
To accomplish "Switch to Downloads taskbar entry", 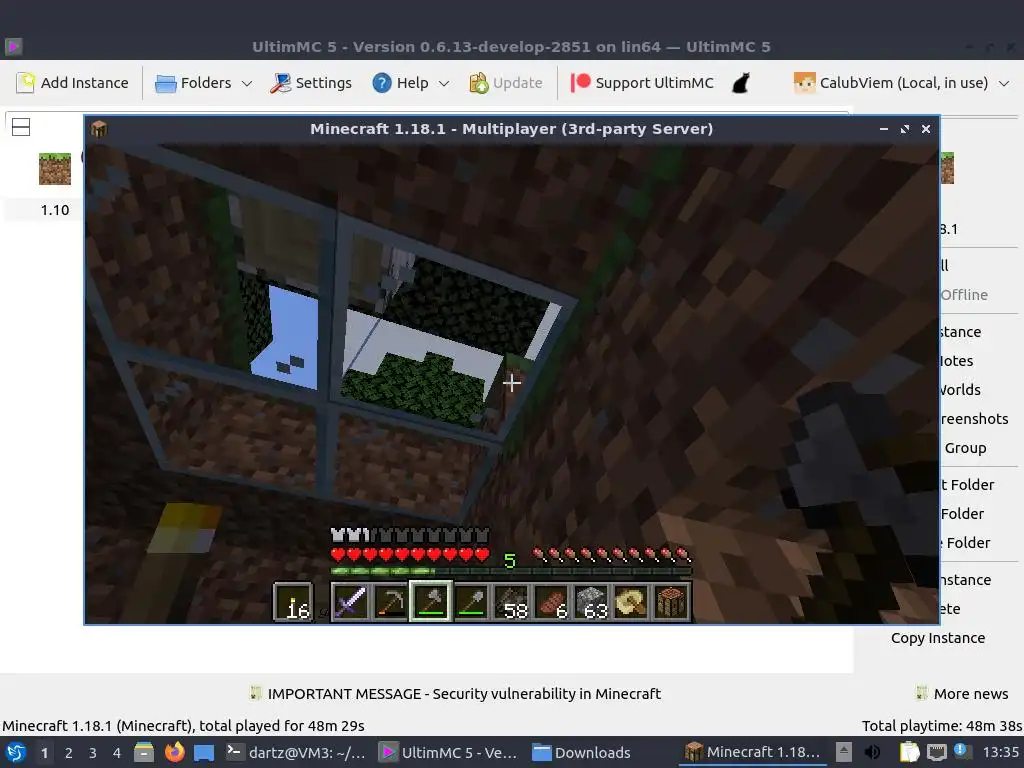I will click(581, 752).
